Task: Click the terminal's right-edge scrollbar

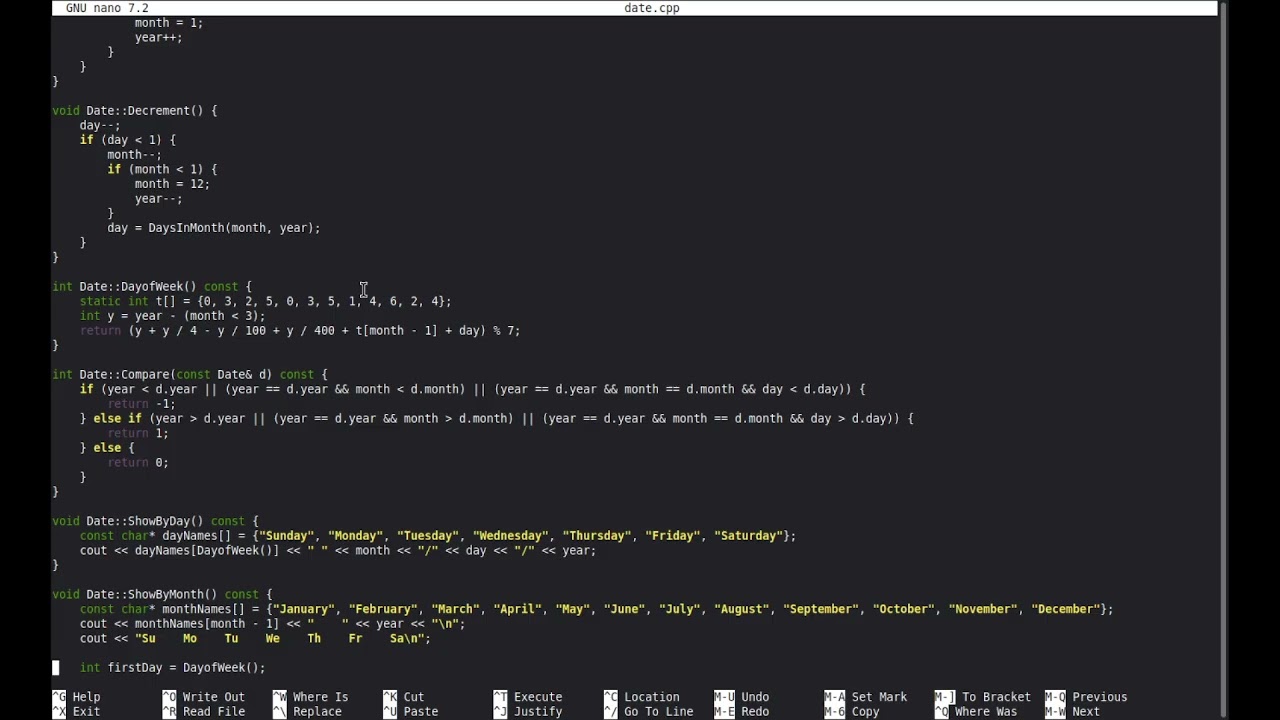Action: pyautogui.click(x=1223, y=350)
